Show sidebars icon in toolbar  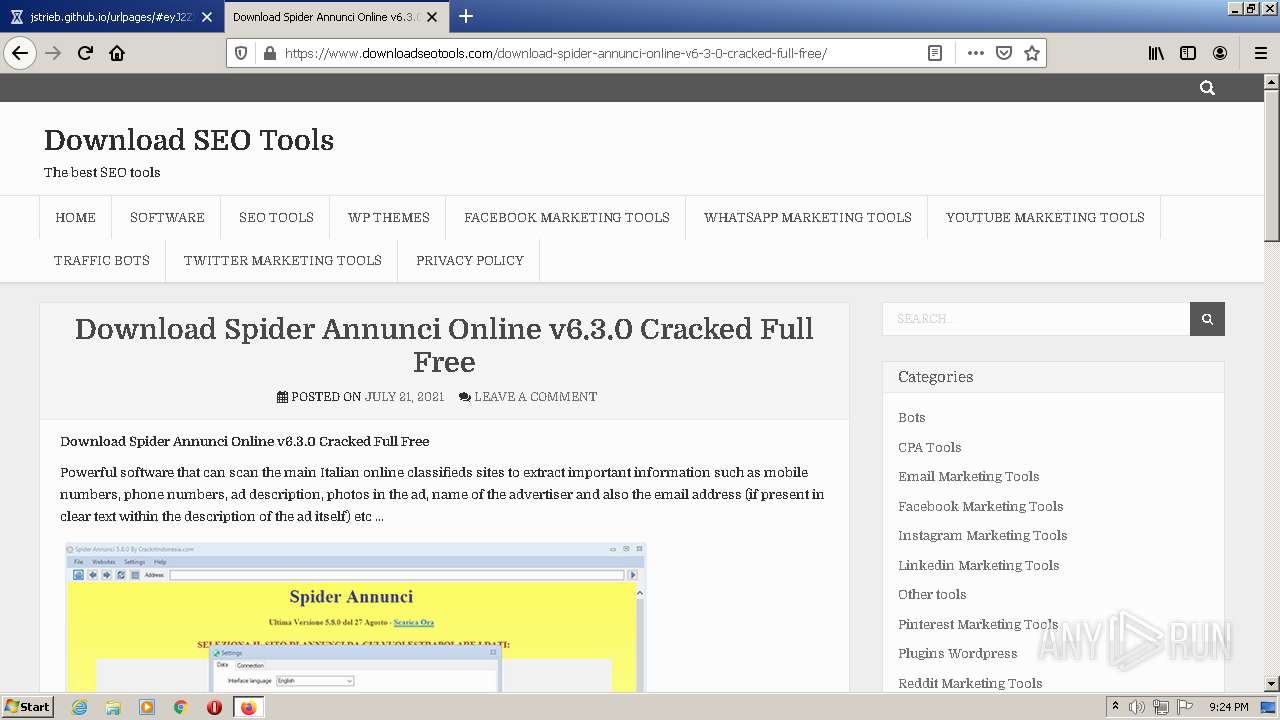(x=1188, y=53)
